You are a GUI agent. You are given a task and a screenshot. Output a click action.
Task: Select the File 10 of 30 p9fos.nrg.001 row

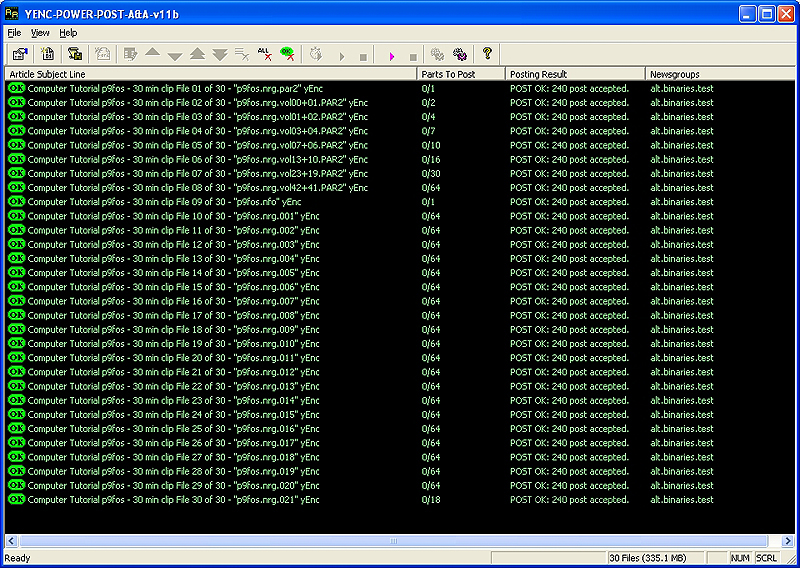coord(400,216)
